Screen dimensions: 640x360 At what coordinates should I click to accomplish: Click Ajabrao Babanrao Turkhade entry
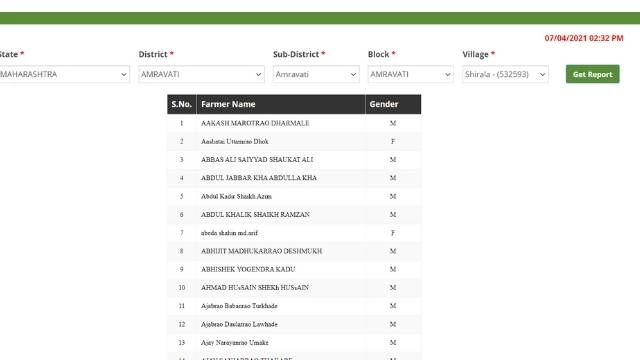click(x=239, y=306)
